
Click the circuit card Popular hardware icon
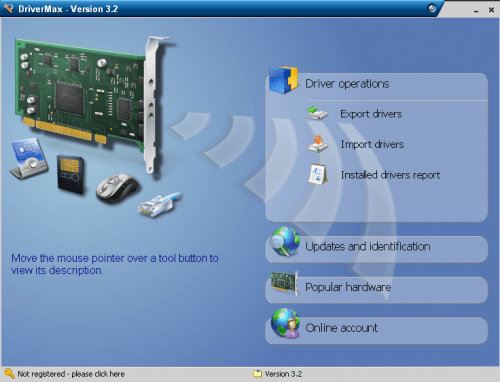click(284, 283)
